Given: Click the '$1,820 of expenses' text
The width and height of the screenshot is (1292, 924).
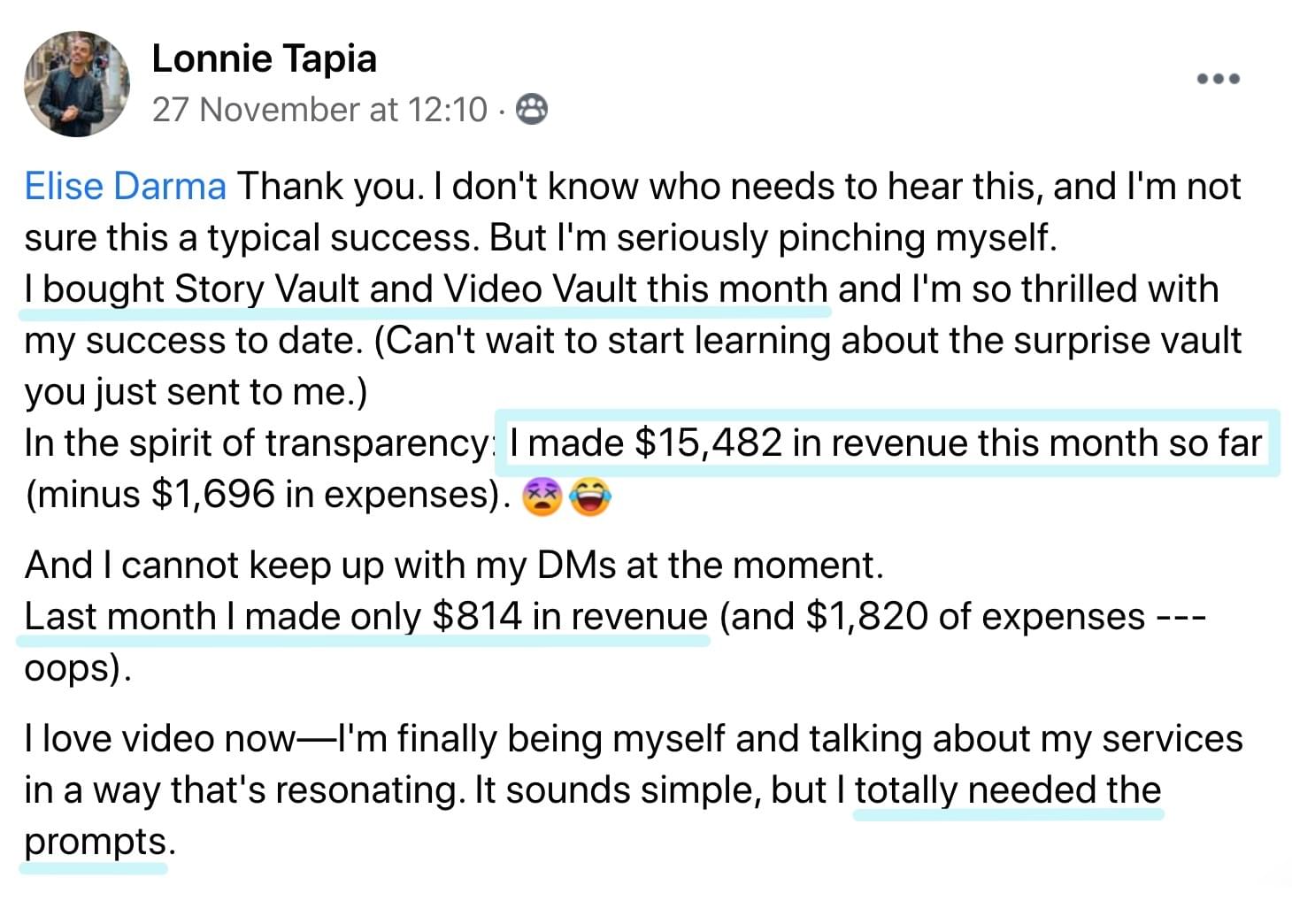Looking at the screenshot, I should coord(974,617).
